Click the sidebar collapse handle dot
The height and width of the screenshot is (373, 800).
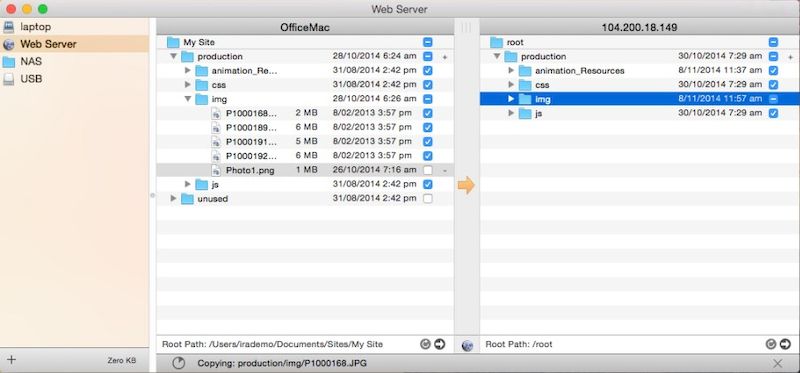tap(153, 195)
